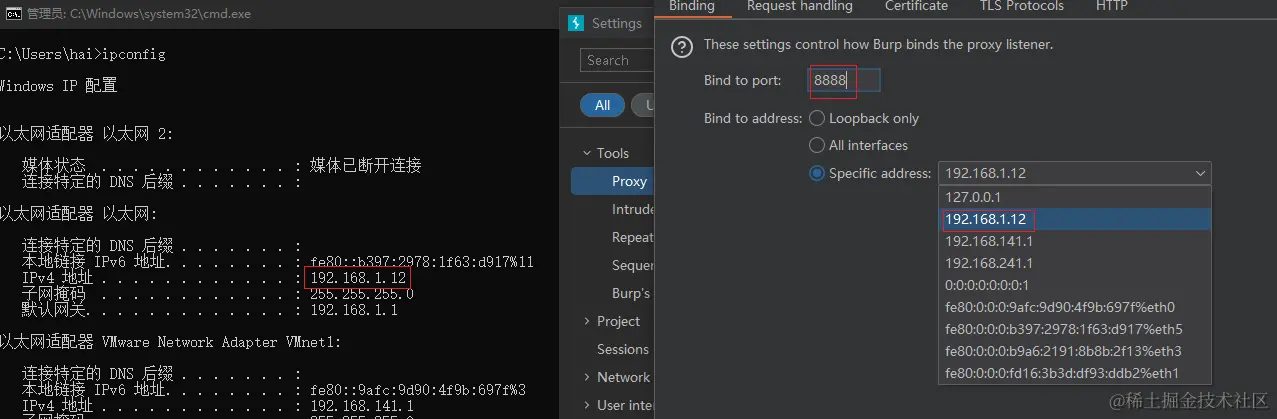
Task: Select the Specific address radio button
Action: point(817,173)
